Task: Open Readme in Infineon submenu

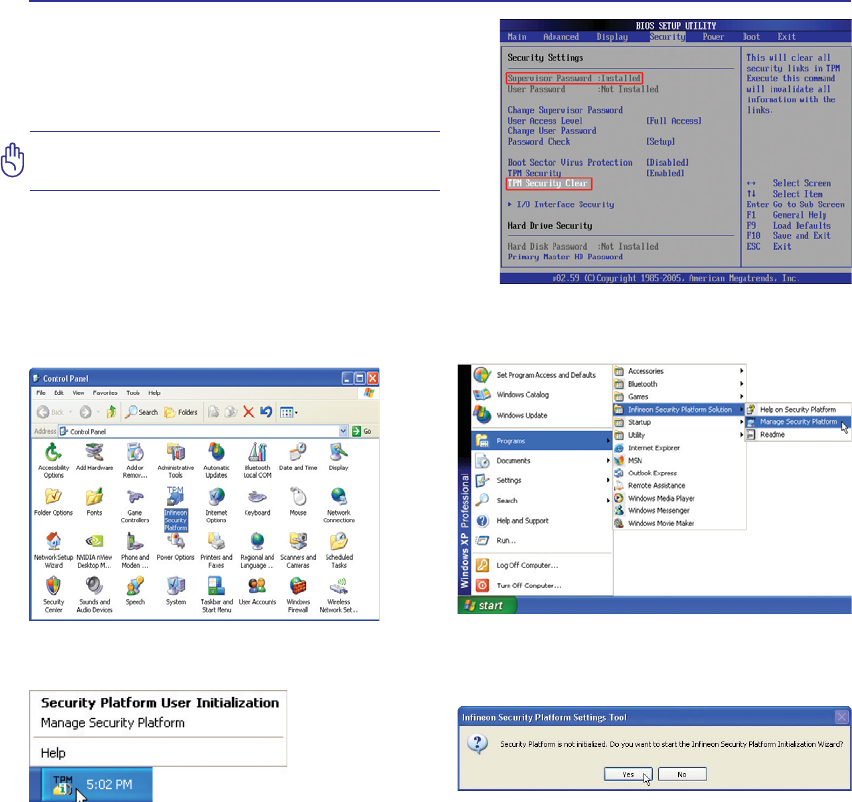Action: click(x=798, y=435)
